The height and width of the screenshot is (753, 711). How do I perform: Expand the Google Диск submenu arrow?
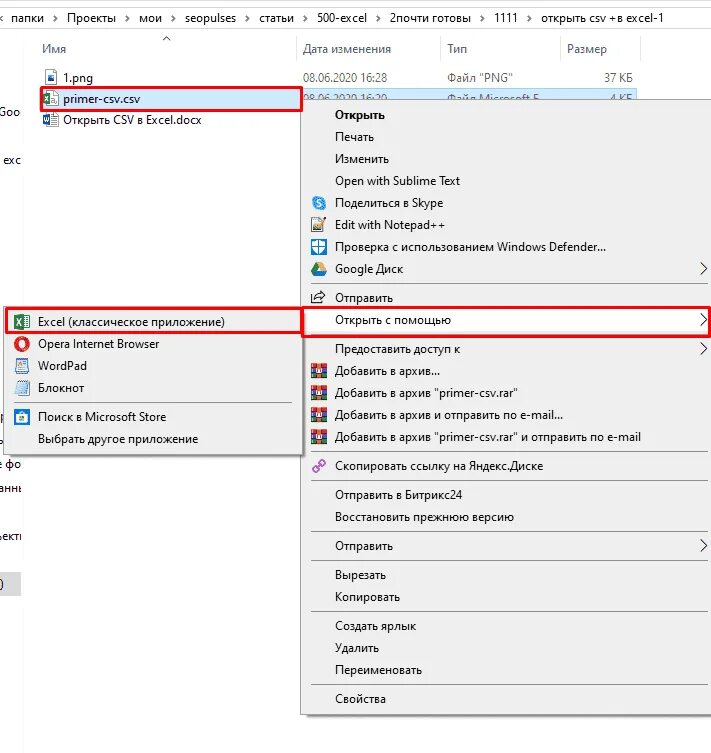(x=703, y=269)
